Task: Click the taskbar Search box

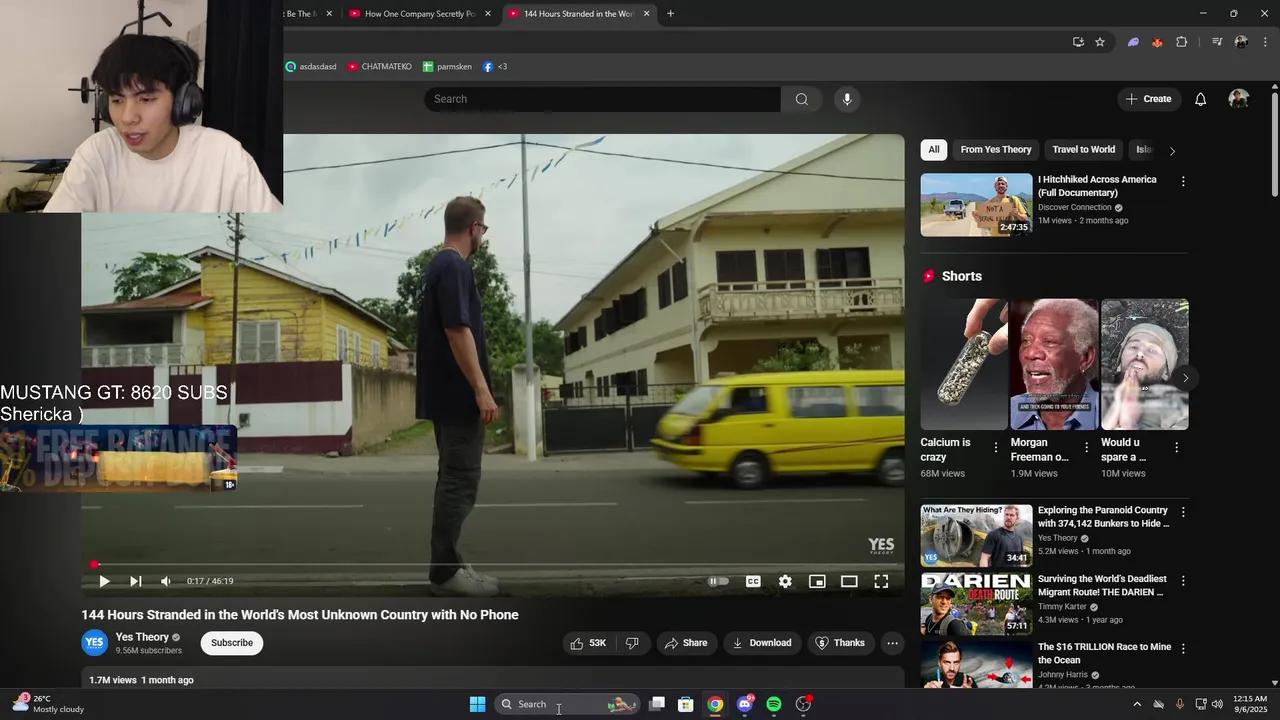Action: pyautogui.click(x=567, y=704)
